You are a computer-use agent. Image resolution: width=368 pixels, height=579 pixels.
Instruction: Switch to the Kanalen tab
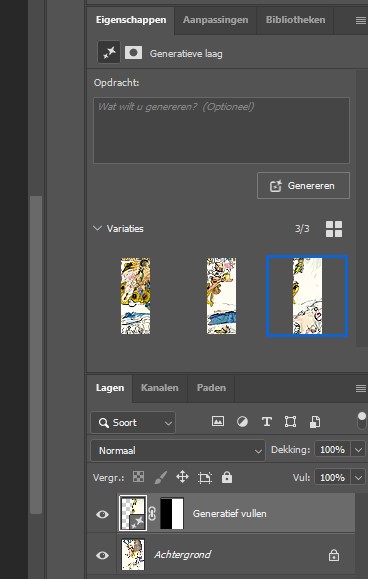(159, 388)
